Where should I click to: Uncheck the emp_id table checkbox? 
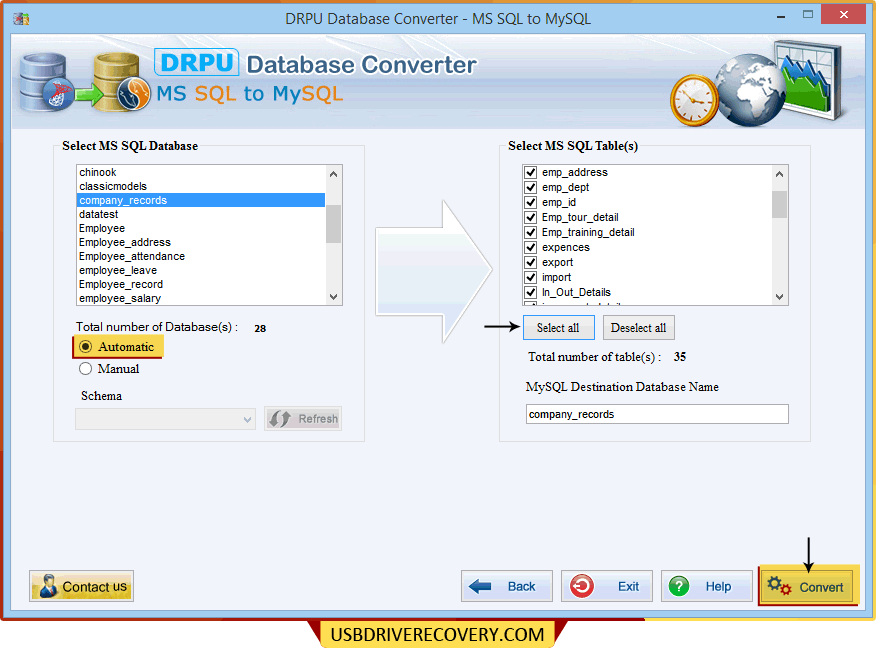[x=531, y=202]
